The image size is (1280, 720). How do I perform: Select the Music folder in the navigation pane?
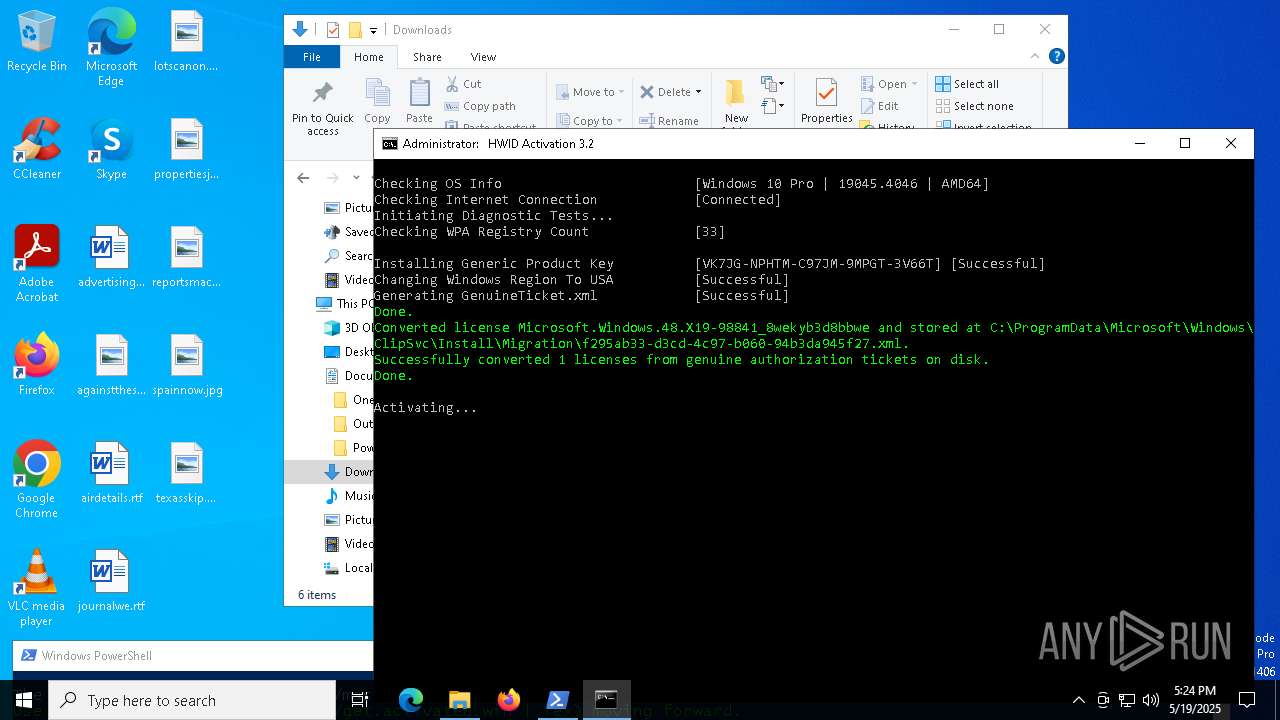click(x=349, y=496)
